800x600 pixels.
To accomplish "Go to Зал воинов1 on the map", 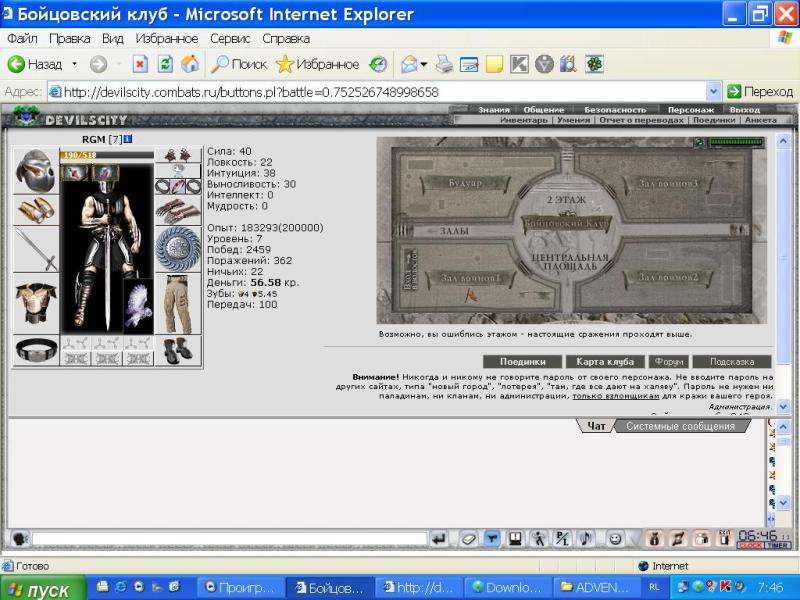I will 470,278.
